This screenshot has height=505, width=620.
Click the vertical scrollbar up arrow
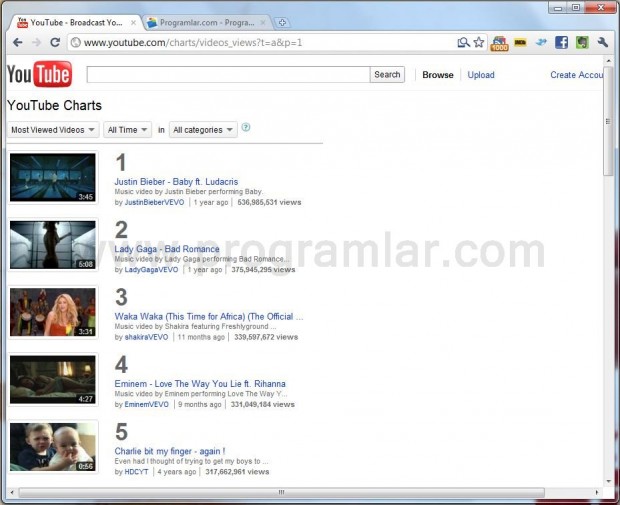click(x=608, y=61)
